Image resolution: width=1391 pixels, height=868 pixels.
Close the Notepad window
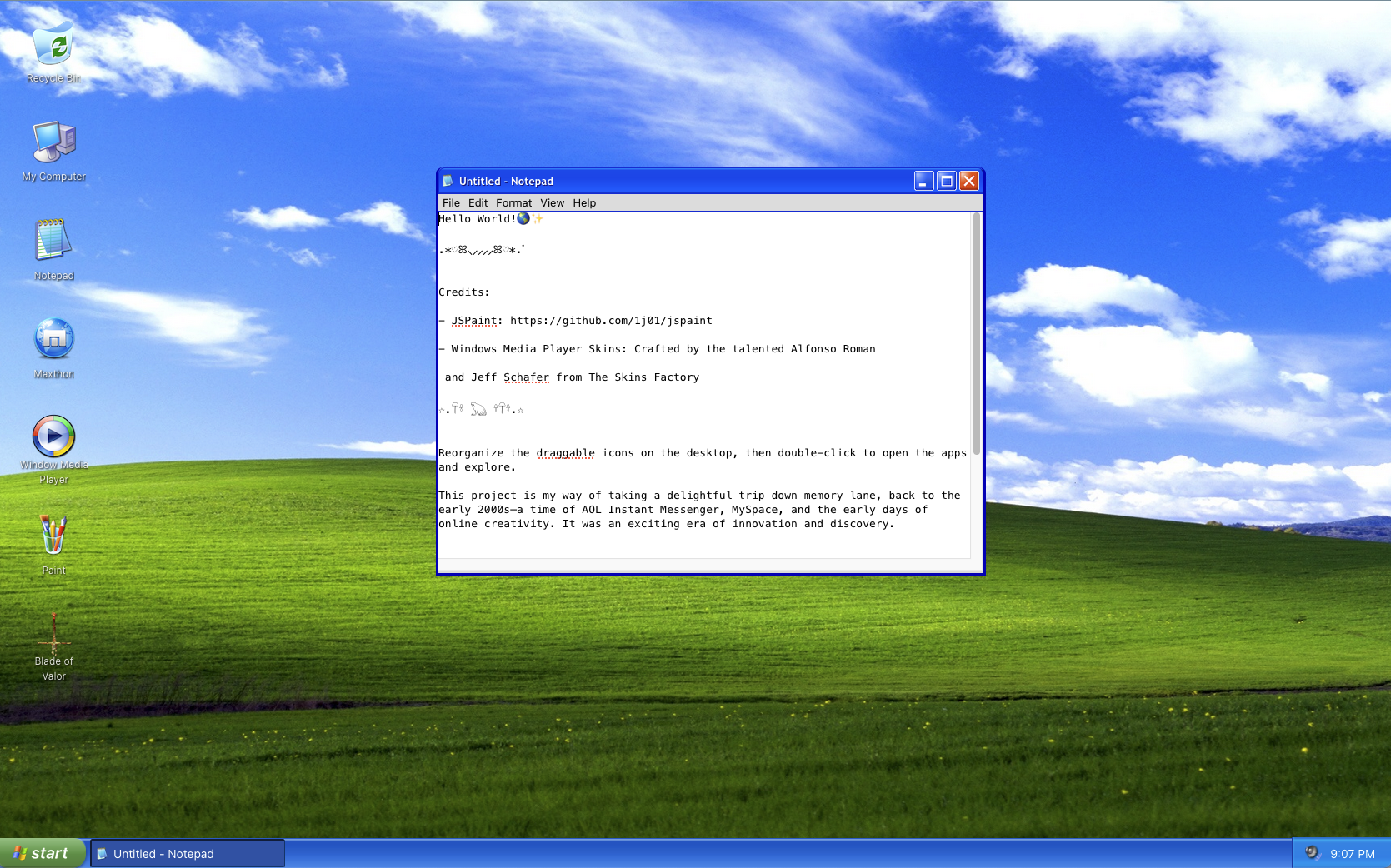[x=968, y=181]
